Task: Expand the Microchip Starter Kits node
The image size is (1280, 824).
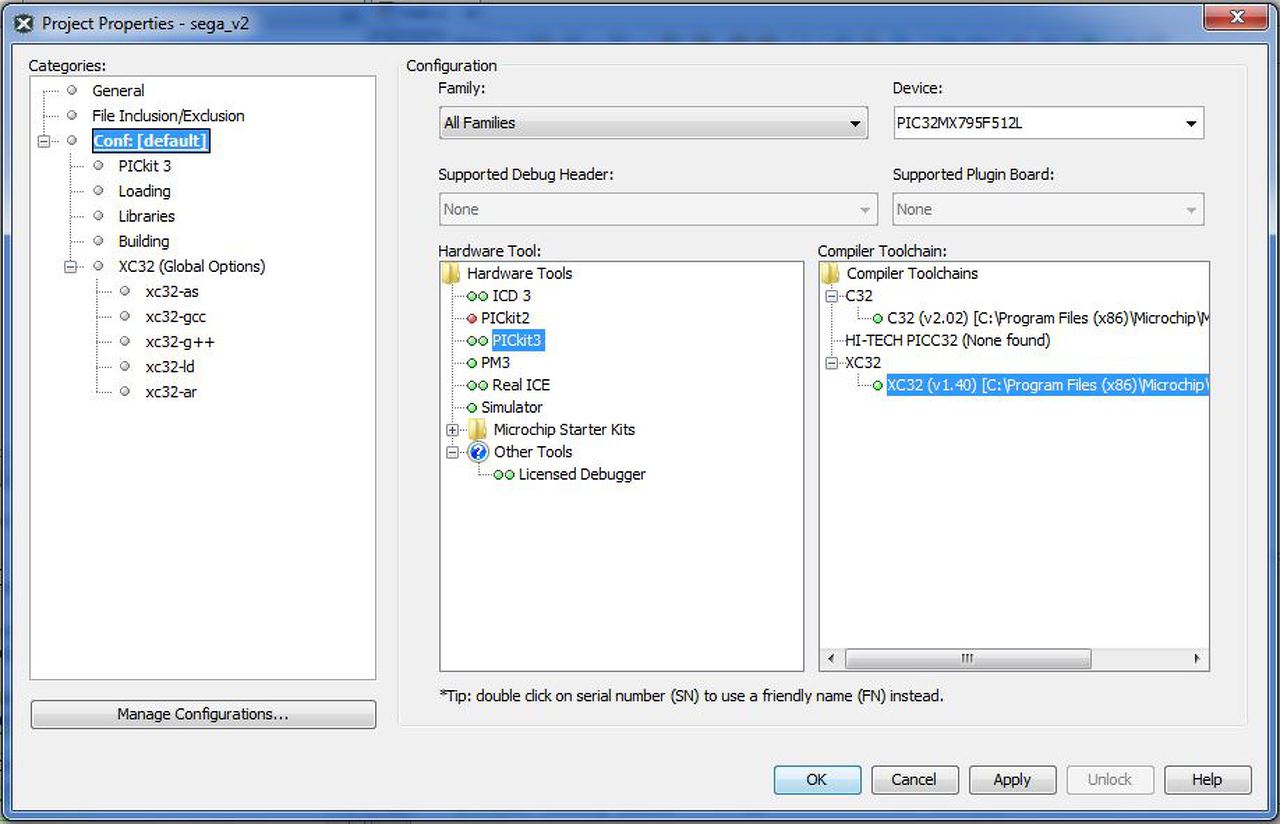Action: [452, 430]
